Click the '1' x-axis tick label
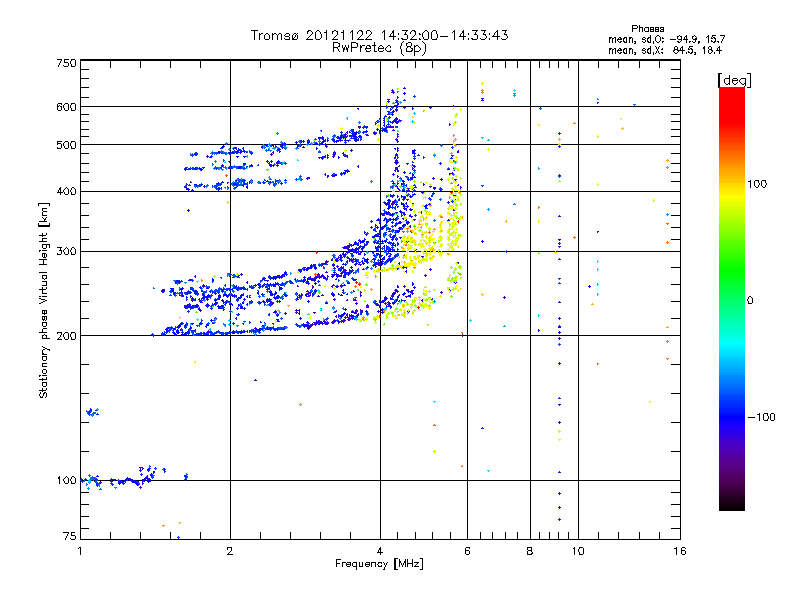800x600 pixels. 80,551
